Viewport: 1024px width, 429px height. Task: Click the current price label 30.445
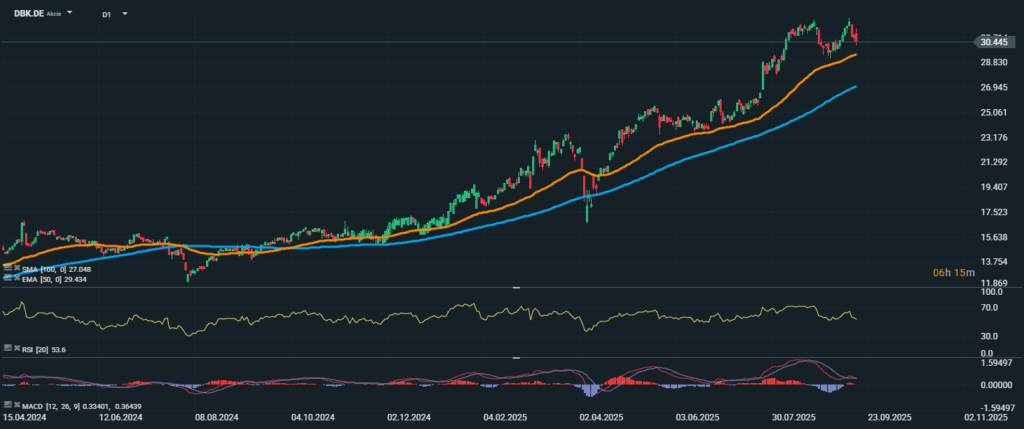[x=993, y=42]
